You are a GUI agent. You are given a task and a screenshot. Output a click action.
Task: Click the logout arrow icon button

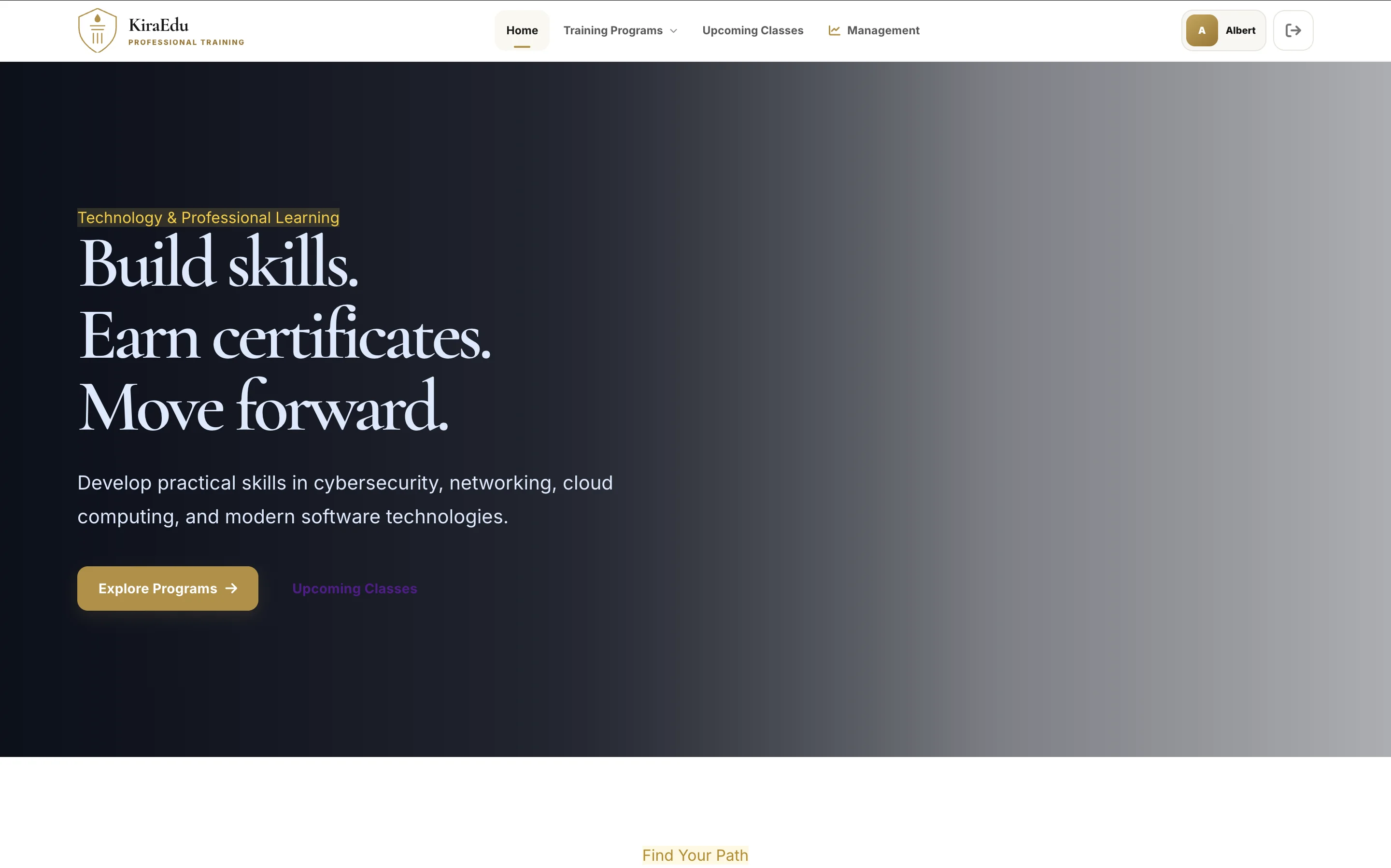click(1293, 30)
